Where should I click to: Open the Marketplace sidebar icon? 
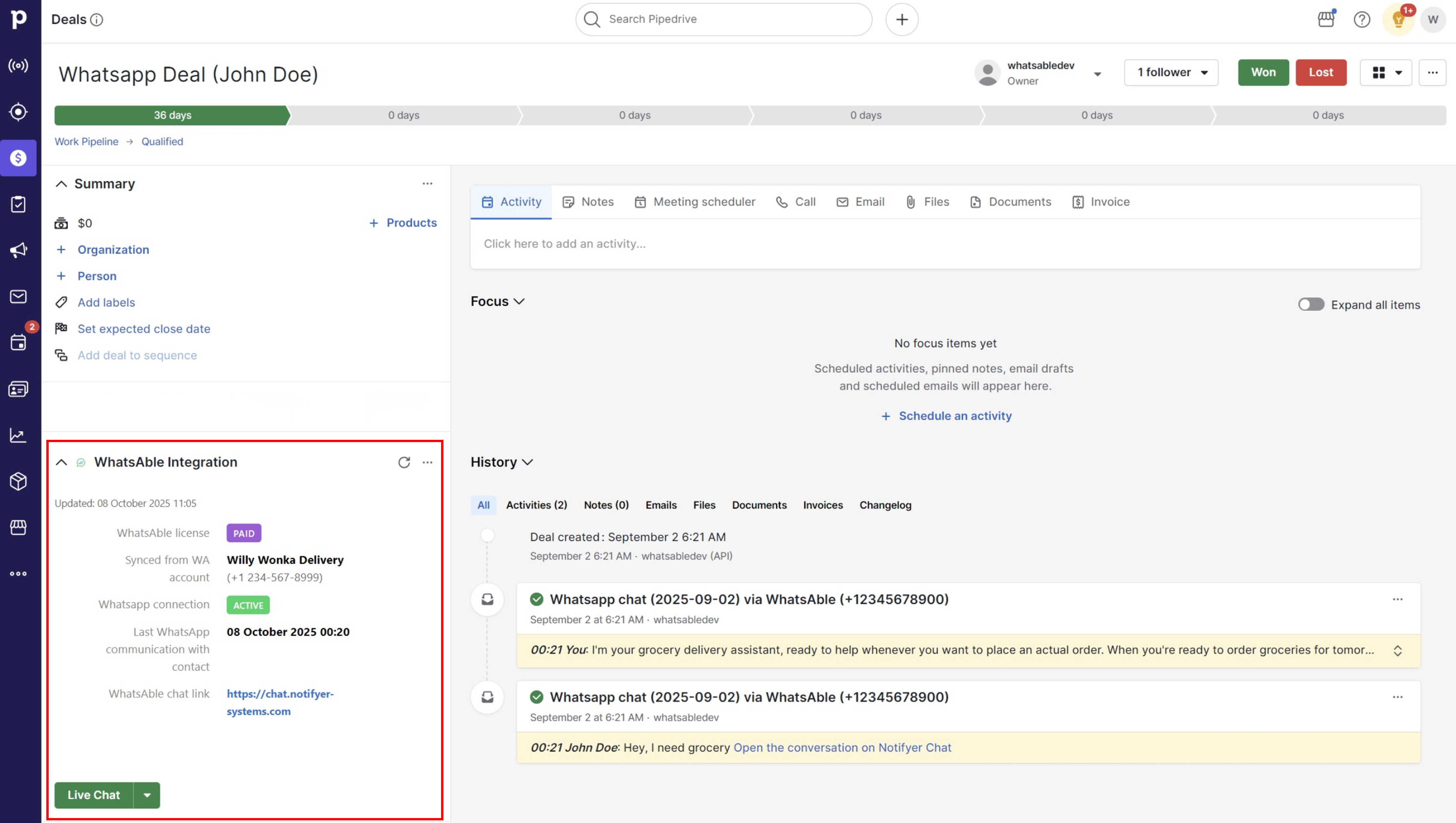click(x=18, y=527)
